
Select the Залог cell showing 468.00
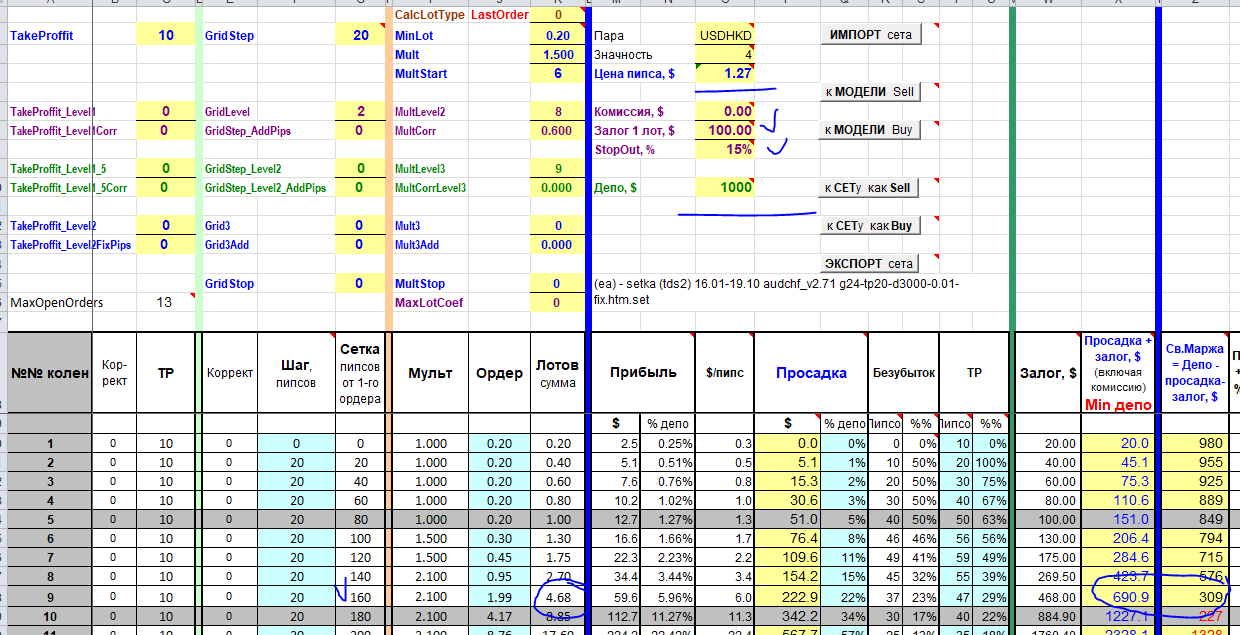pyautogui.click(x=1048, y=596)
